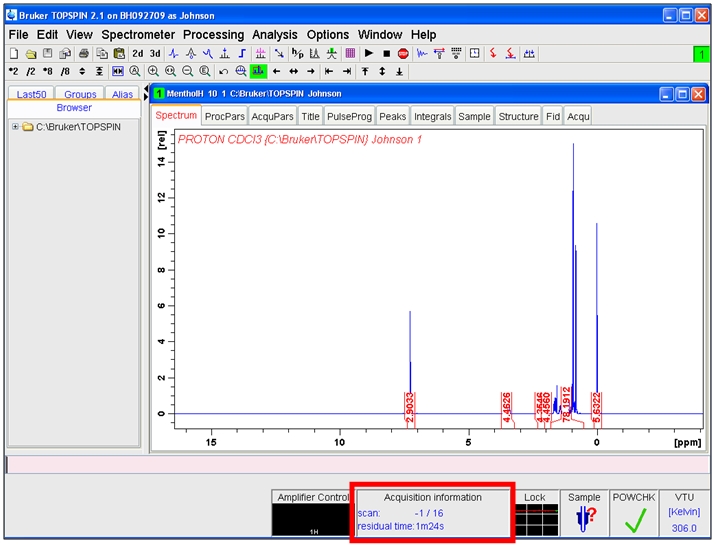This screenshot has height=546, width=718.
Task: Shift spectrum baseline to top
Action: 365,71
